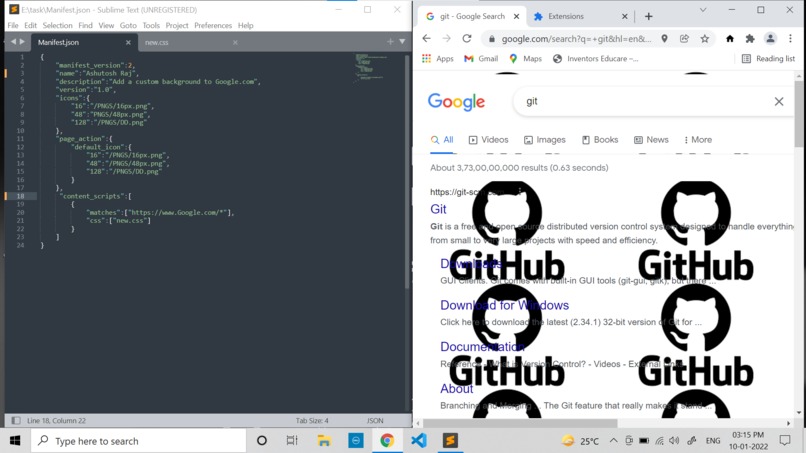Toggle the side bar icon in status bar
This screenshot has width=806, height=453.
[16, 421]
